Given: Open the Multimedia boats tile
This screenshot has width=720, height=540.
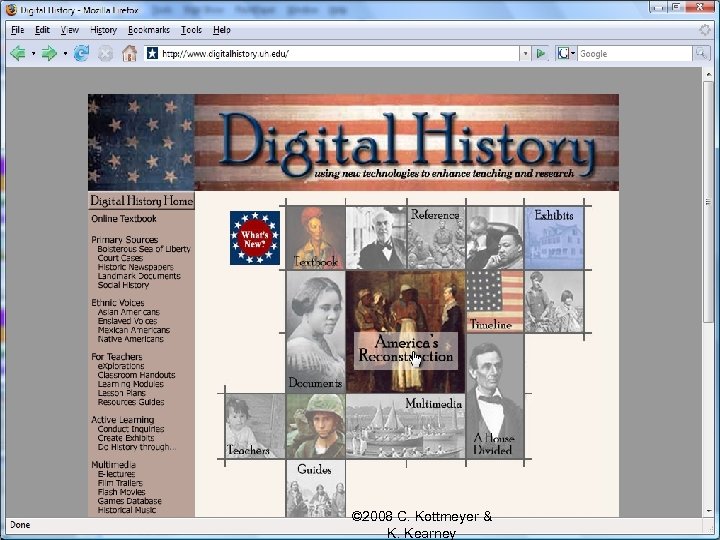Looking at the screenshot, I should [405, 426].
